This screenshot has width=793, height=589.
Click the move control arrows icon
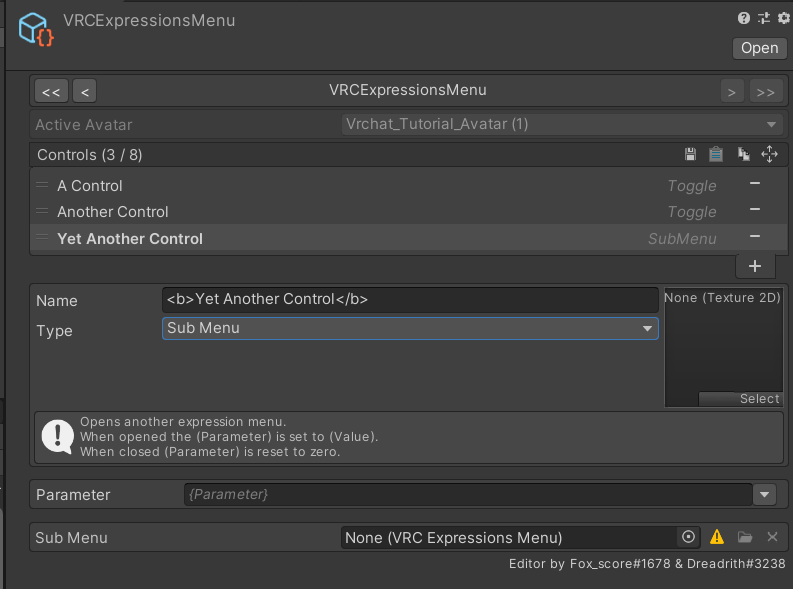click(769, 154)
